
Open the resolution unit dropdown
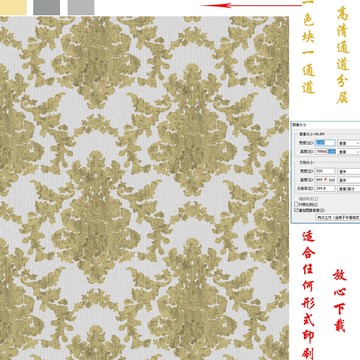349,188
